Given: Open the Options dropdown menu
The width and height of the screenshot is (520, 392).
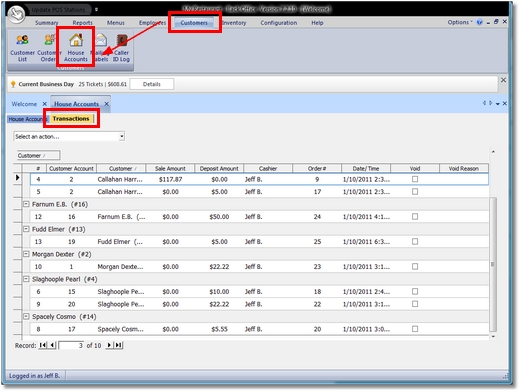Looking at the screenshot, I should click(x=460, y=22).
